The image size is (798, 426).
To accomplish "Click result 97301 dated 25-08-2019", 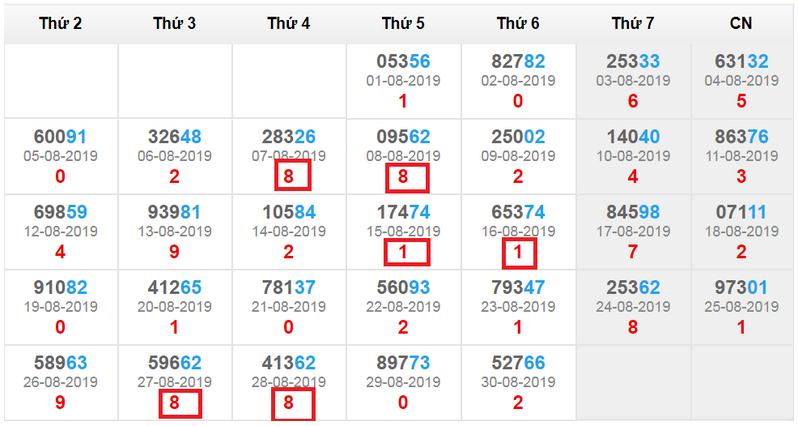I will point(742,287).
